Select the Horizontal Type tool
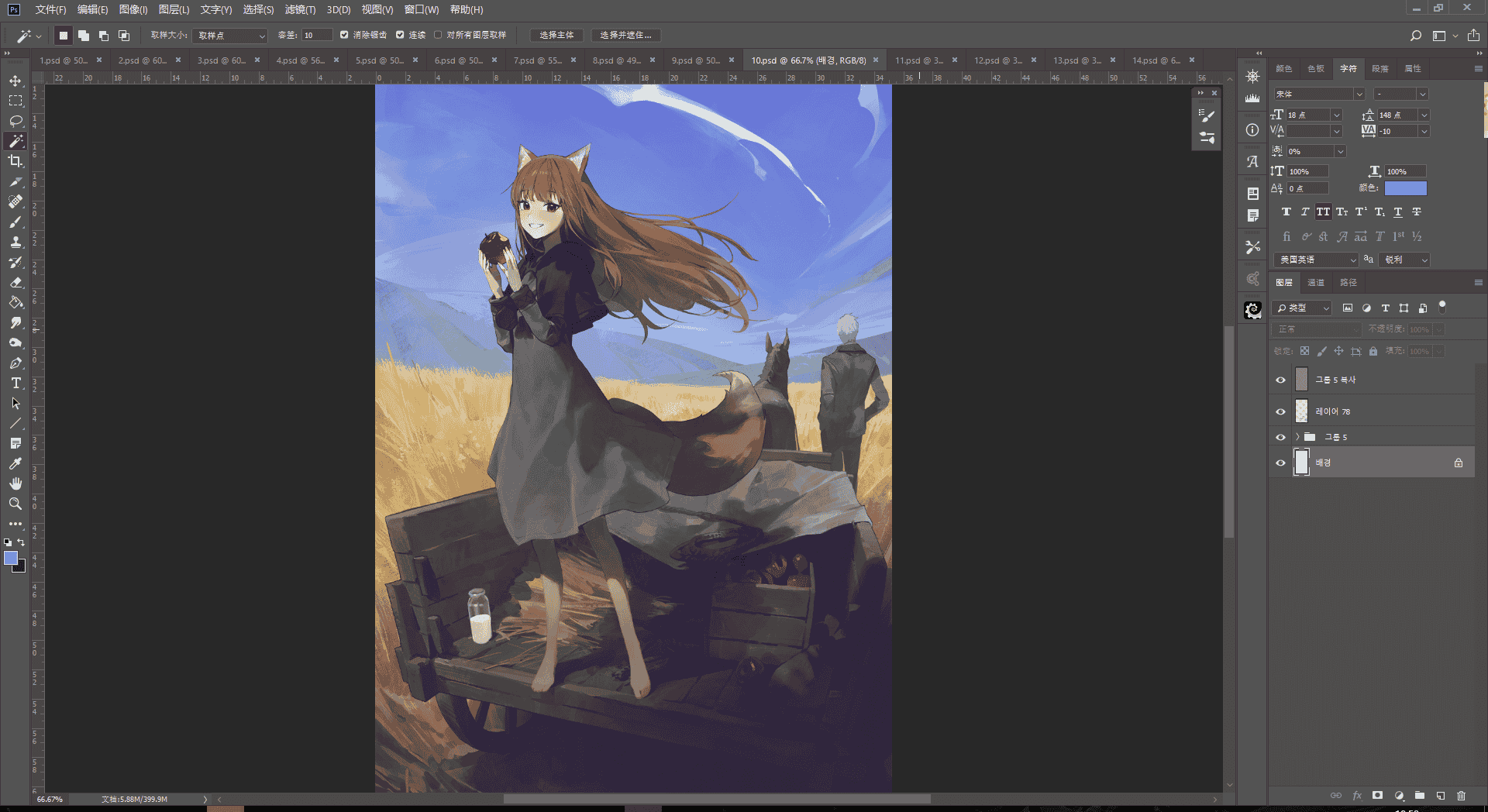The width and height of the screenshot is (1488, 812). (15, 383)
